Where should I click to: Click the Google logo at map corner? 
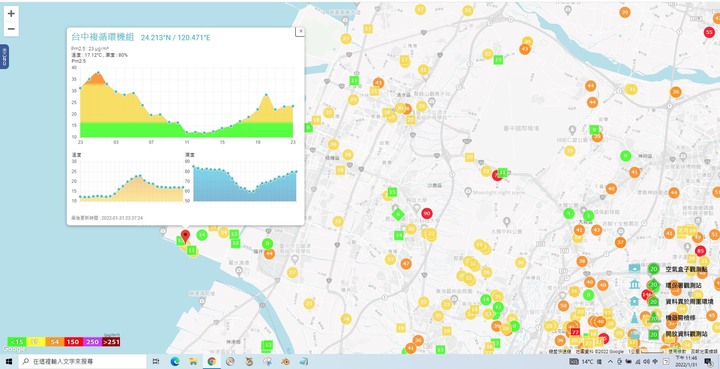click(x=13, y=349)
